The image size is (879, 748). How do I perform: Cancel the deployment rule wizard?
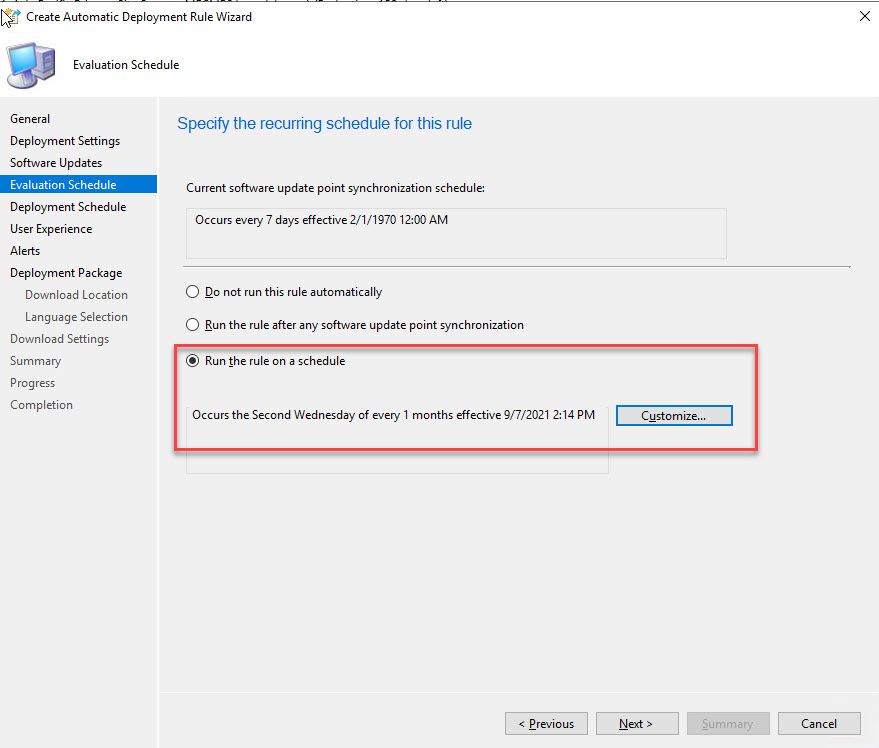[818, 724]
